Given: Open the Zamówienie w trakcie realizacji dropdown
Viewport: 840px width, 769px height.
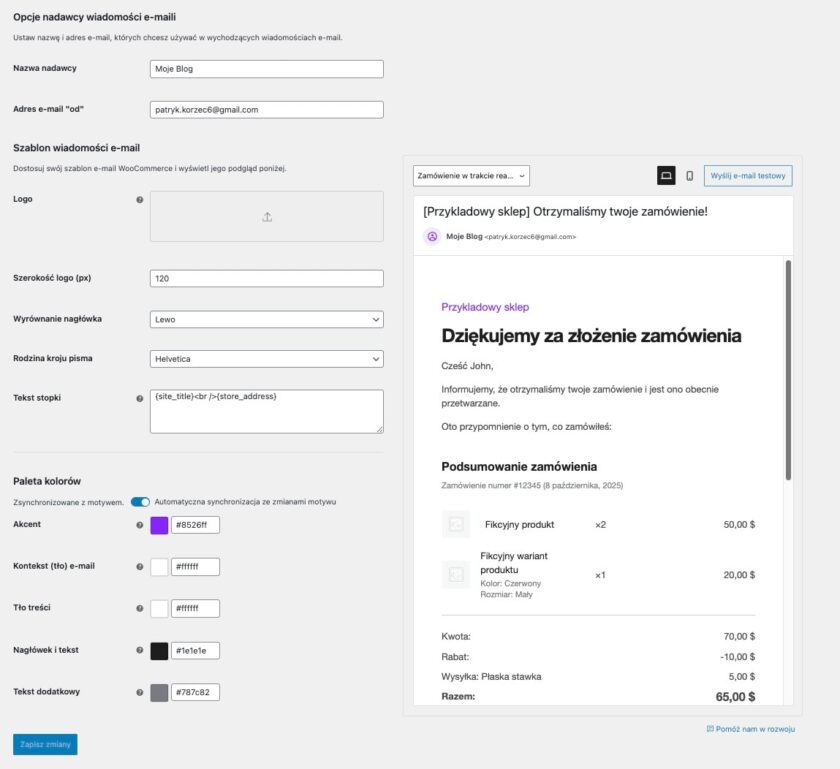Looking at the screenshot, I should (x=472, y=174).
